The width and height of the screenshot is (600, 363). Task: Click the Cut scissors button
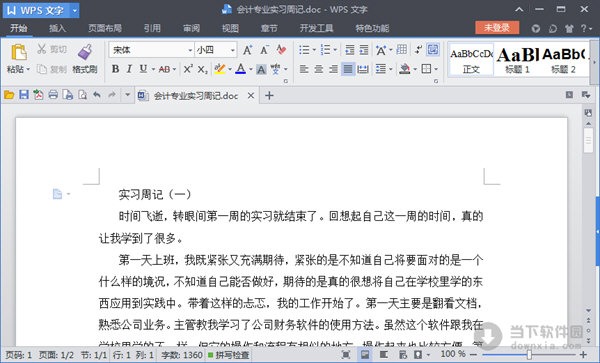51,49
